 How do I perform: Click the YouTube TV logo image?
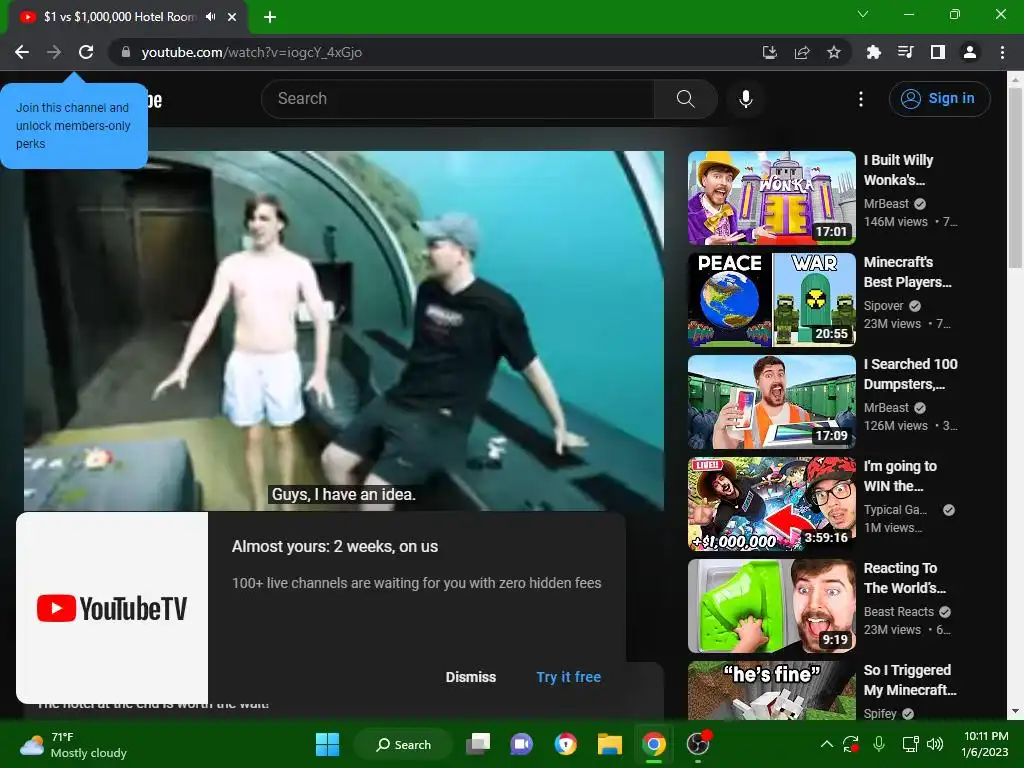[x=112, y=608]
